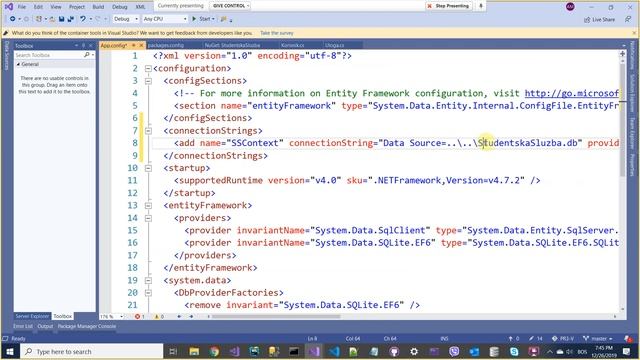Click the New Project toolbar icon
Image resolution: width=640 pixels, height=360 pixels.
[39, 19]
